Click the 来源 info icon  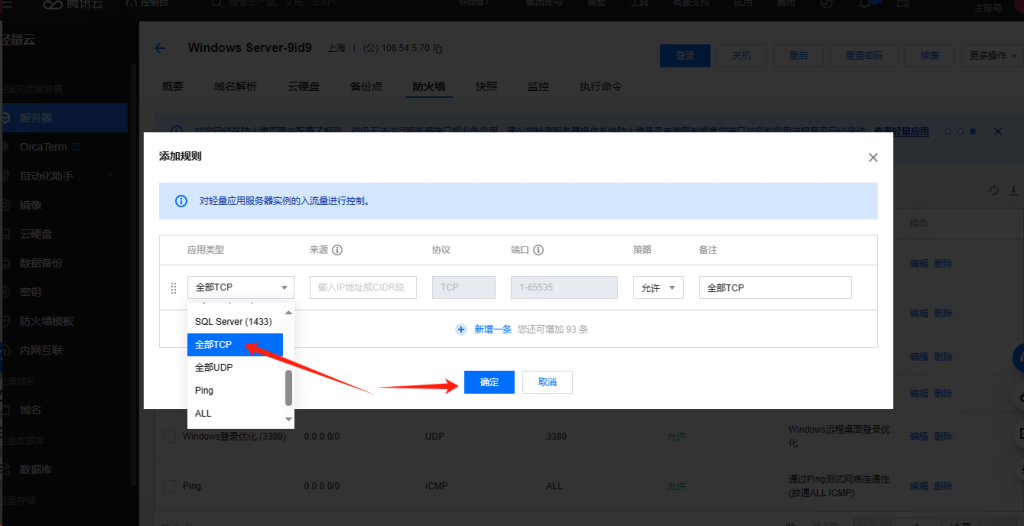click(338, 250)
